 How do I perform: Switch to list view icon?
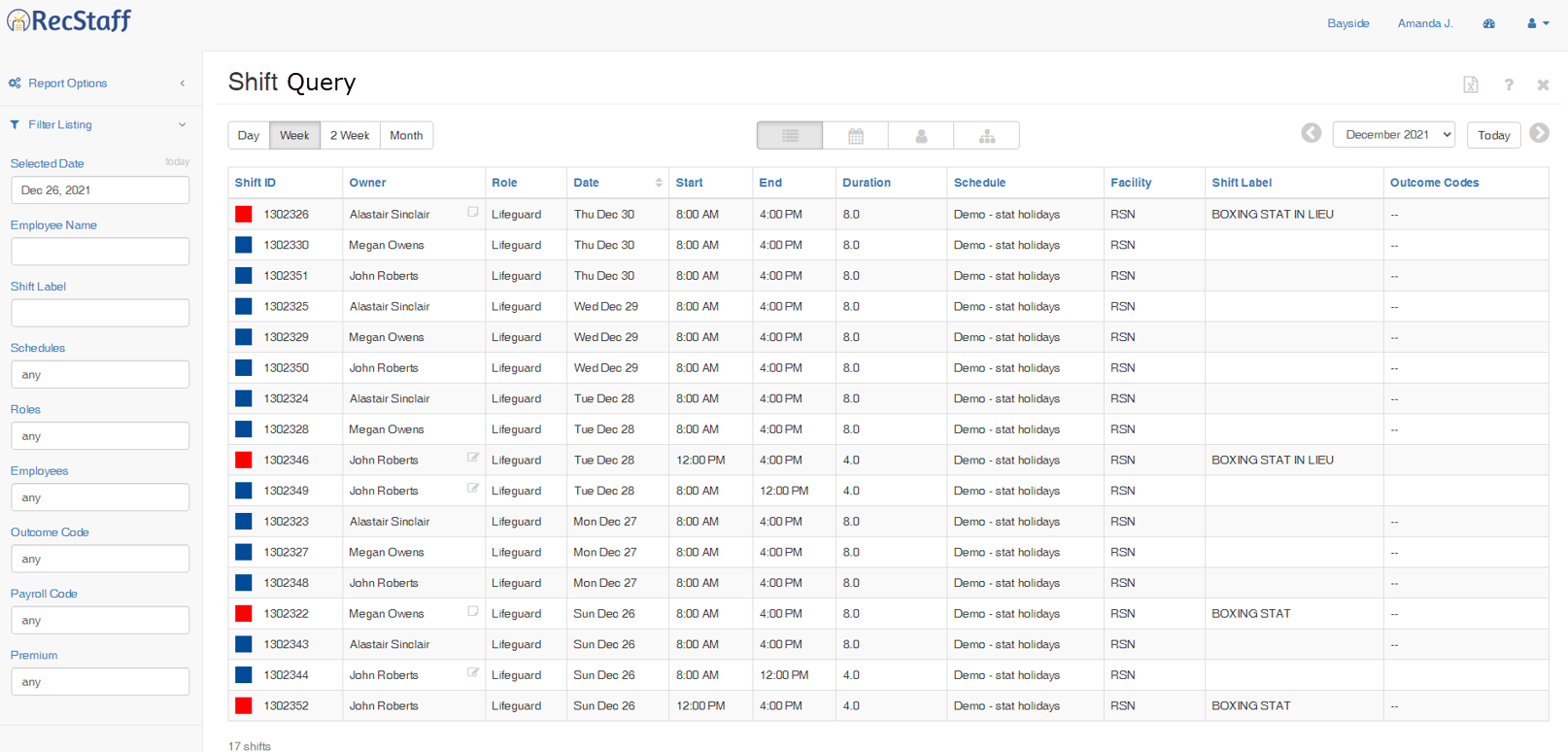(790, 136)
